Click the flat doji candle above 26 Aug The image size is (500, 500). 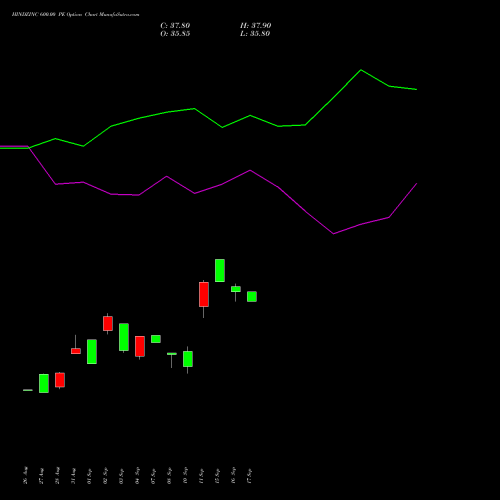[x=28, y=390]
